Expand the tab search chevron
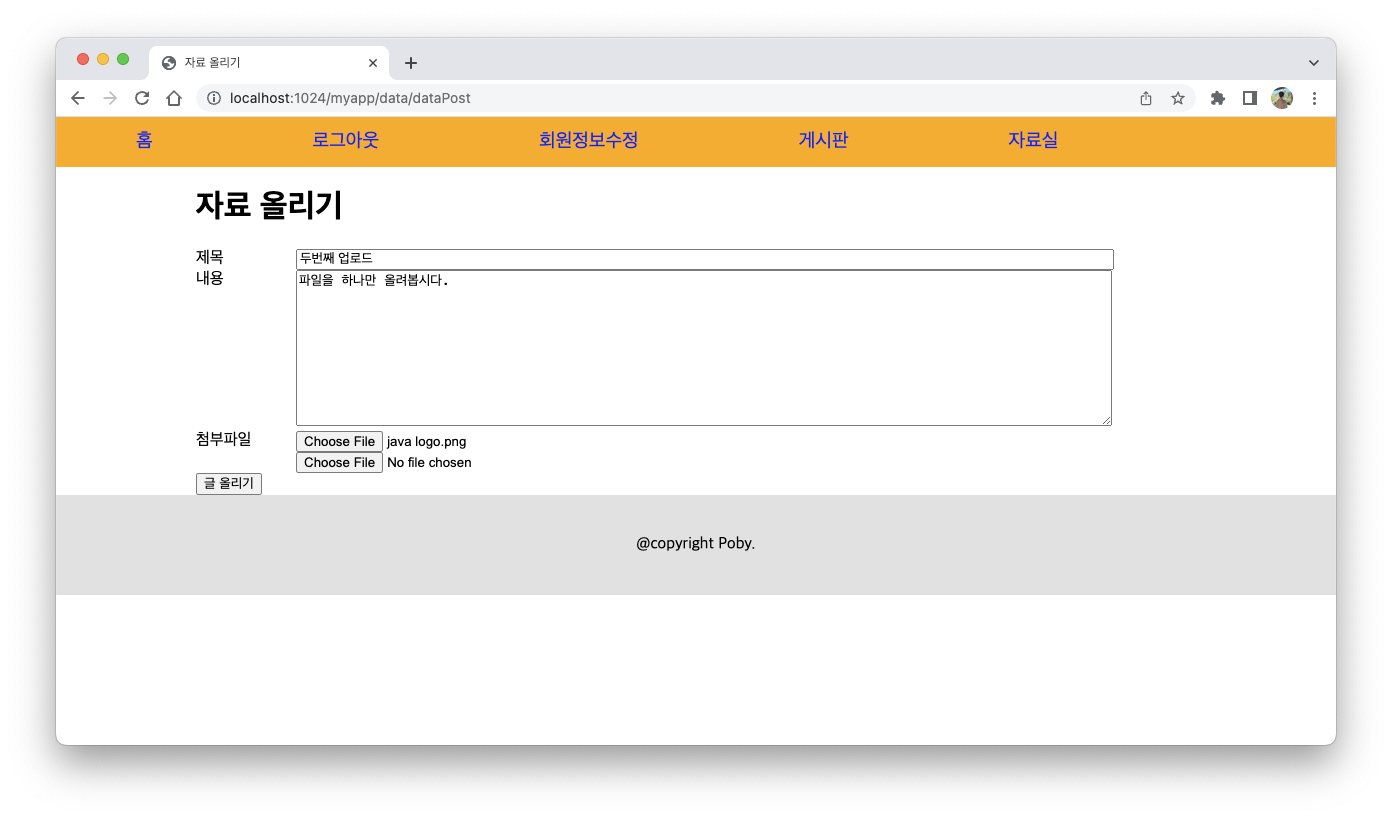Screen dimensions: 1392x819 [1314, 63]
